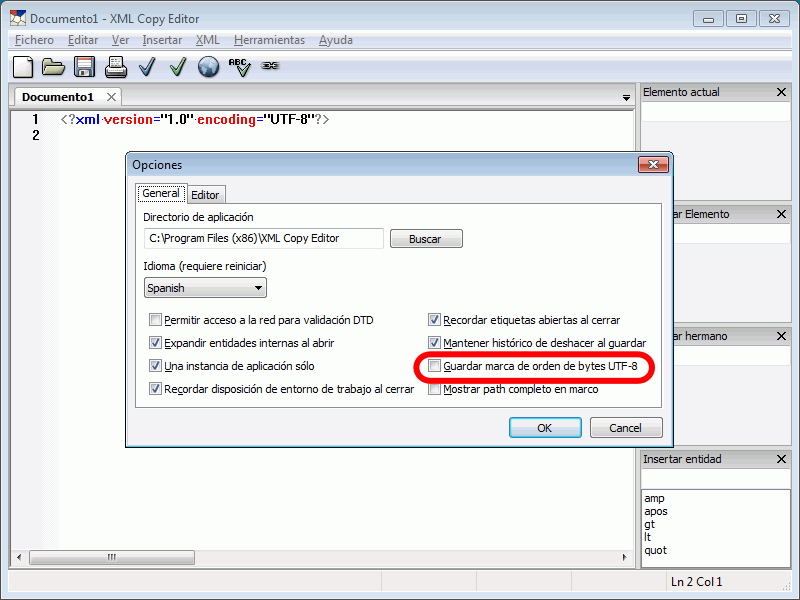
Task: Click the green check validate icon
Action: click(x=178, y=67)
